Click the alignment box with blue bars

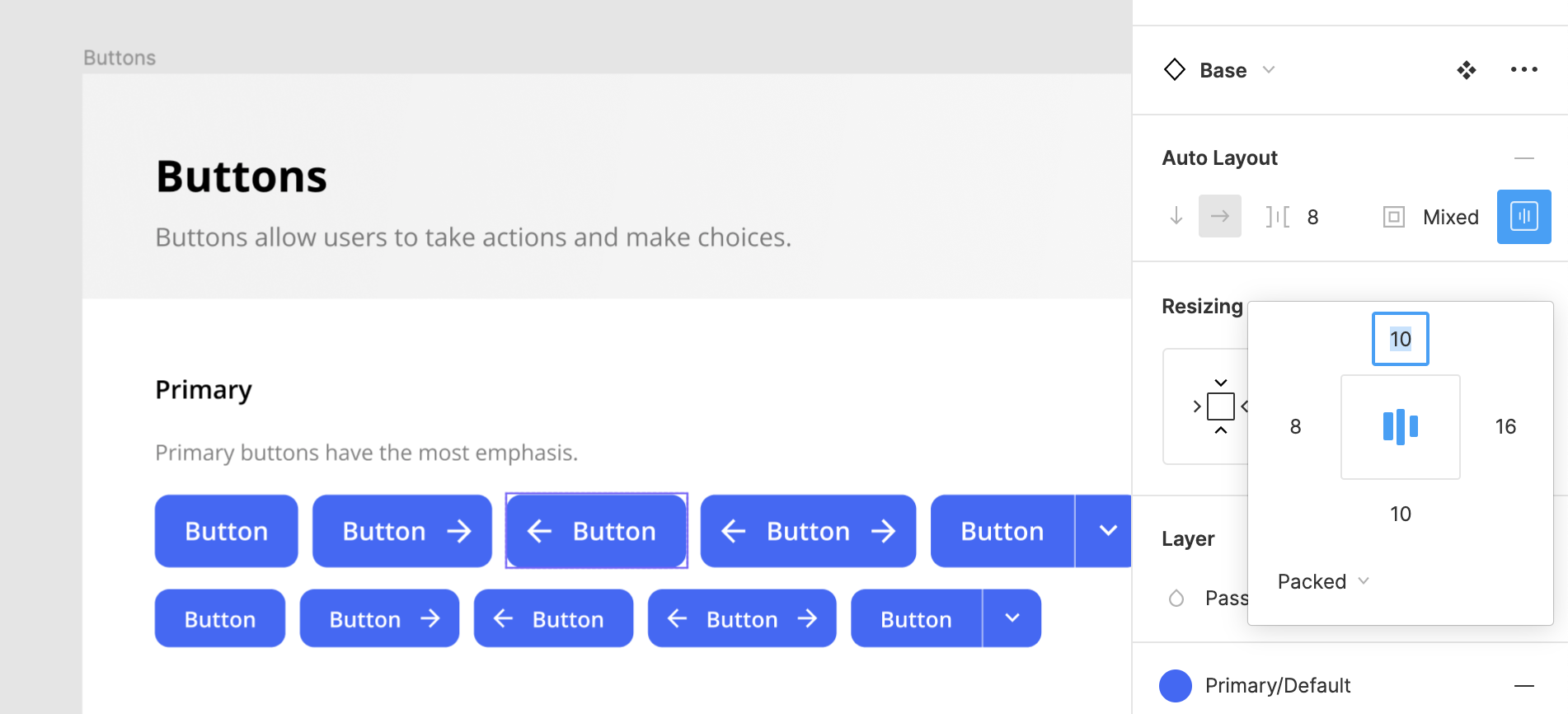coord(1400,427)
